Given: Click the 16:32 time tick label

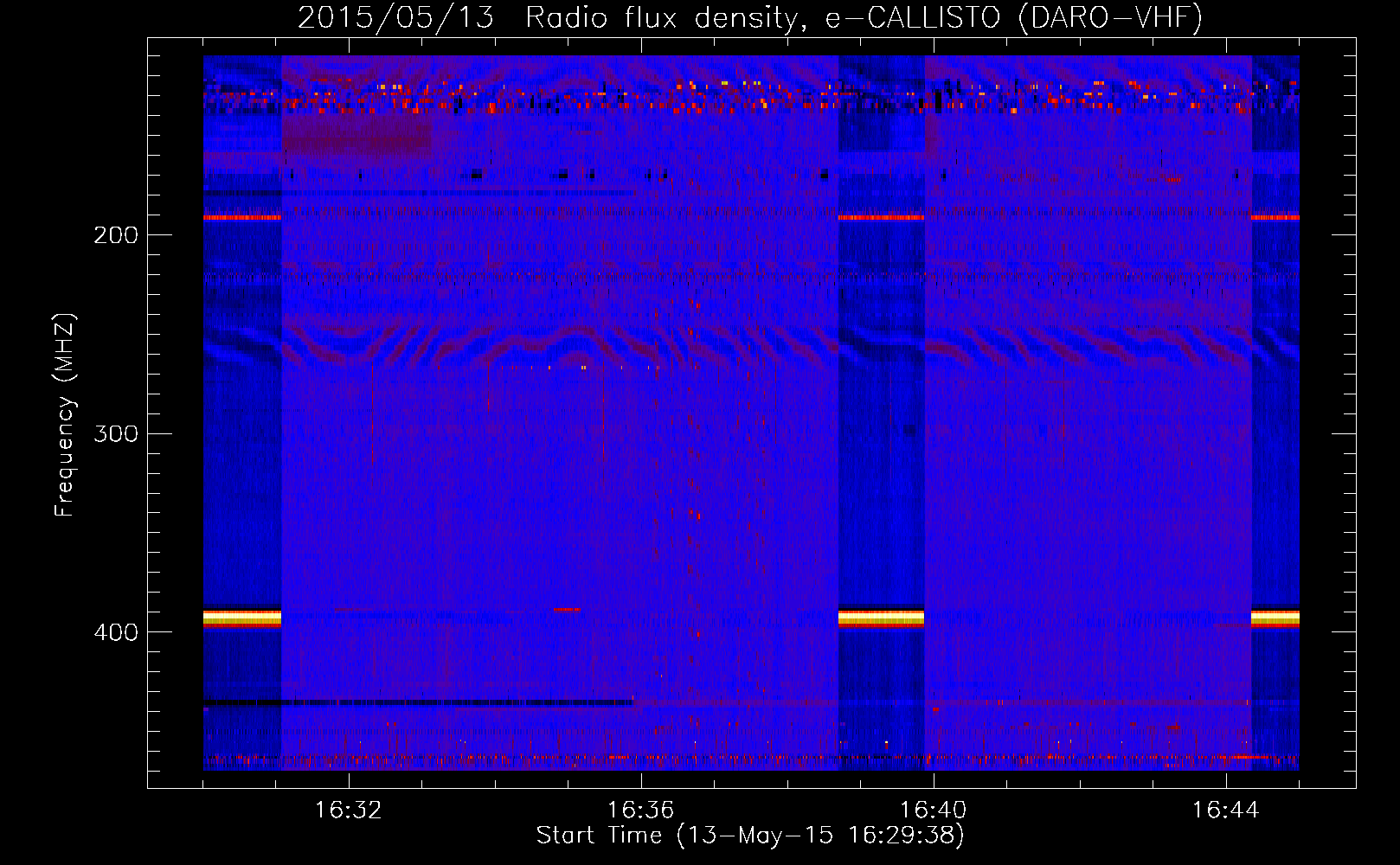Looking at the screenshot, I should click(348, 811).
